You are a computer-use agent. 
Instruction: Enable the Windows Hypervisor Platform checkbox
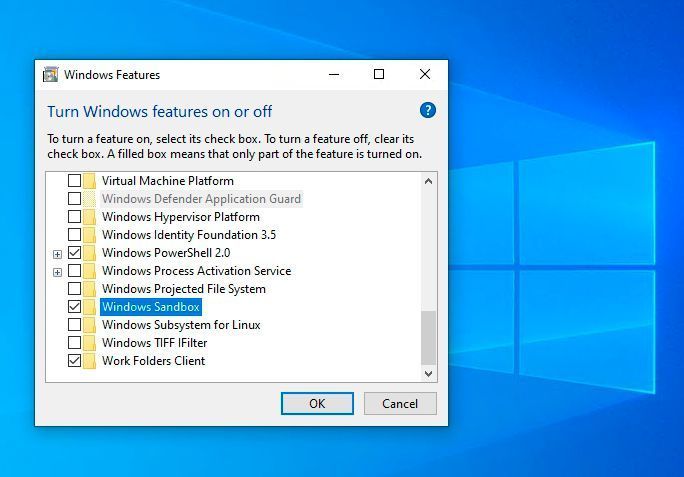tap(75, 216)
